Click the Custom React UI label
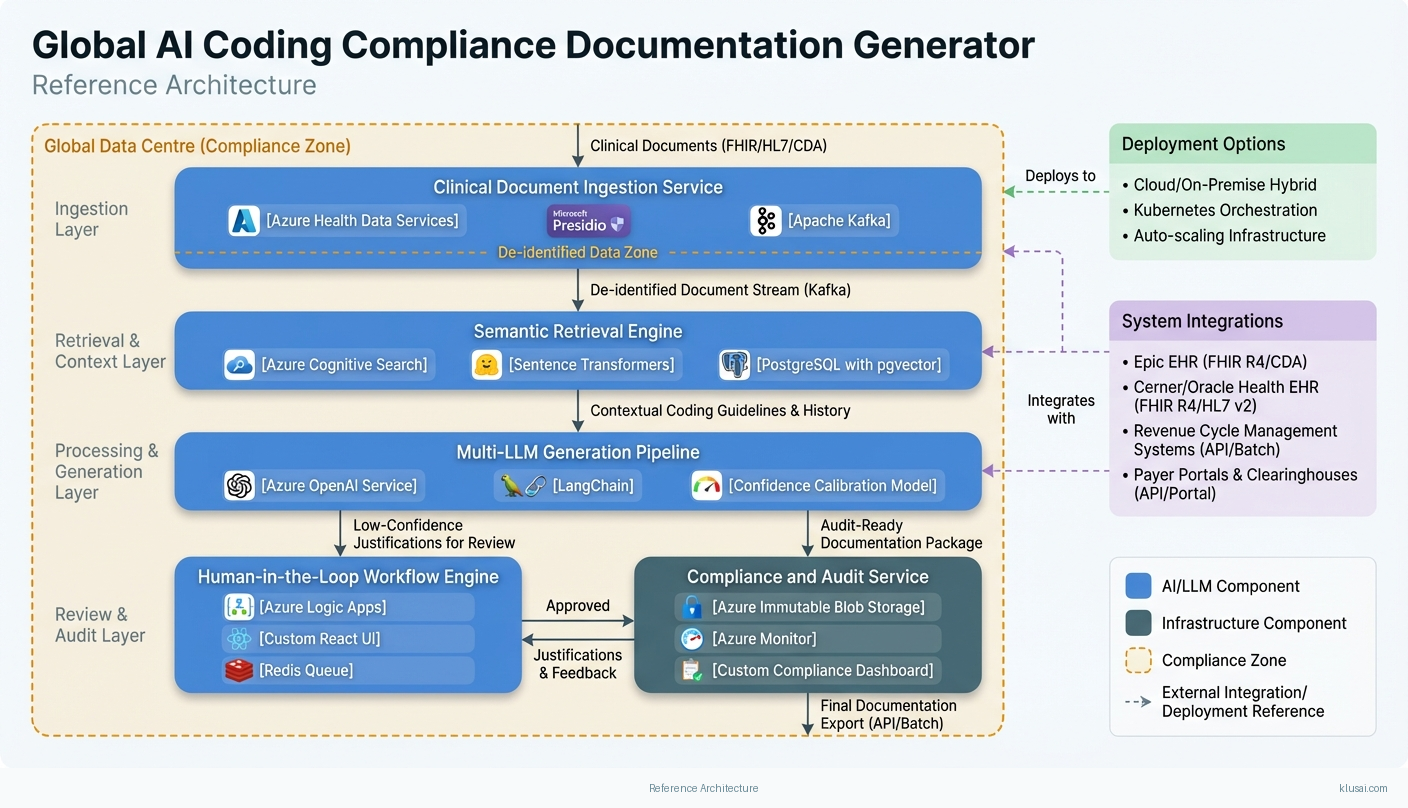The image size is (1408, 808). (319, 639)
